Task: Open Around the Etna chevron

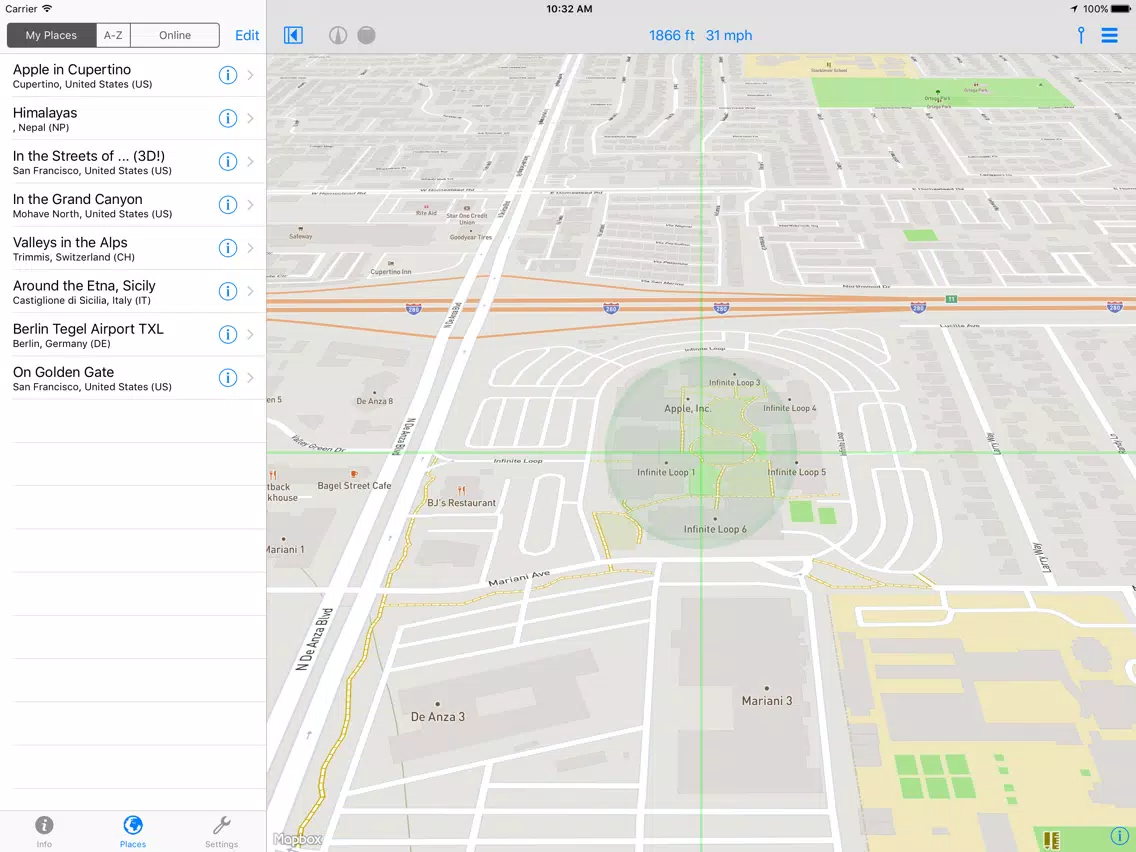Action: (x=250, y=291)
